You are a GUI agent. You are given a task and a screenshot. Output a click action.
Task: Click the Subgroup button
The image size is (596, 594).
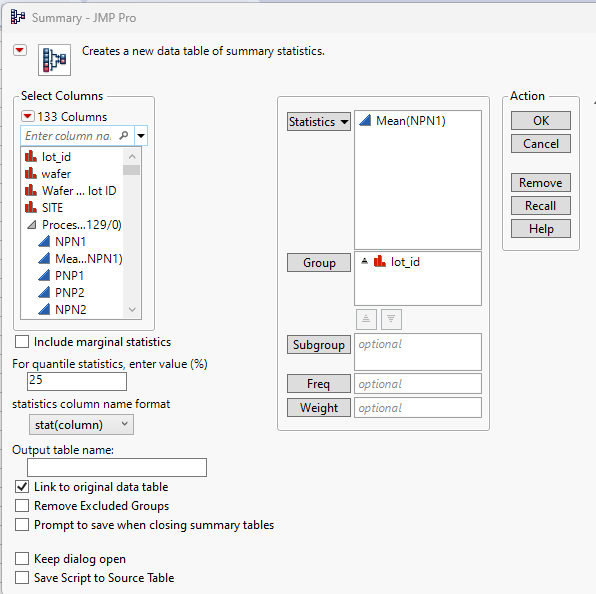pyautogui.click(x=319, y=345)
